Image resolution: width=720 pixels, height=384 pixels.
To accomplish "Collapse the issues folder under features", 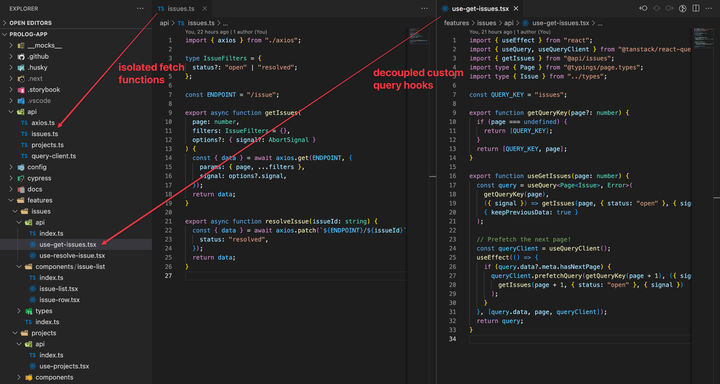I will tap(16, 211).
